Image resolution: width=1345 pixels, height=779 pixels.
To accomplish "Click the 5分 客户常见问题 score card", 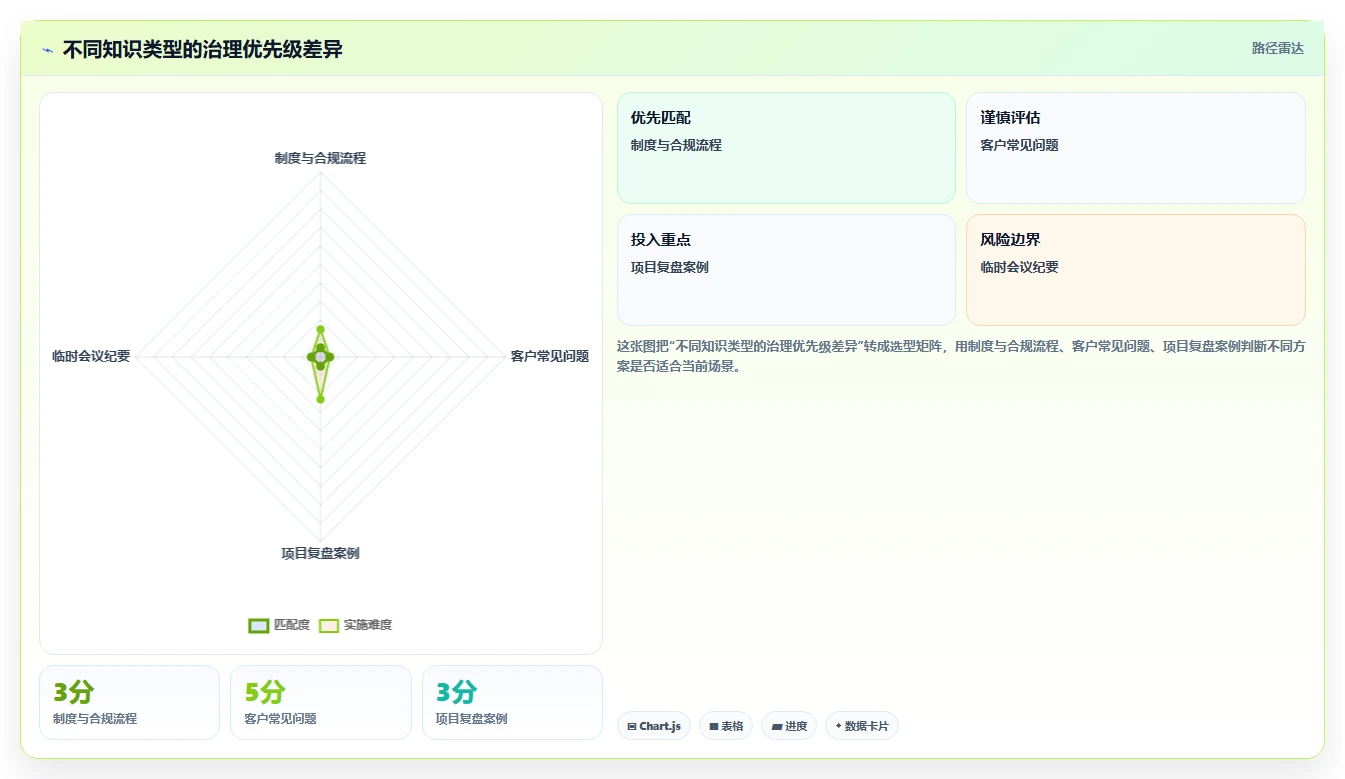I will (321, 702).
